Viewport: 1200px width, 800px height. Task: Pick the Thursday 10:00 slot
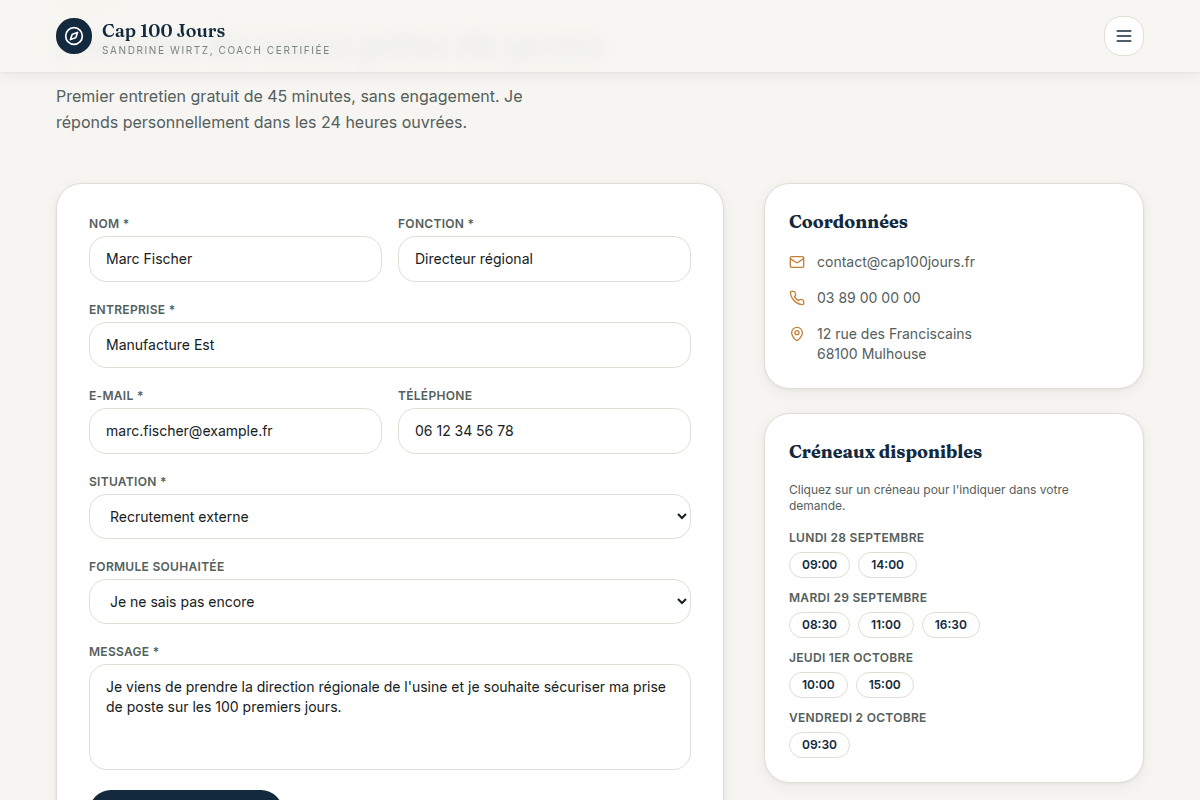coord(818,685)
